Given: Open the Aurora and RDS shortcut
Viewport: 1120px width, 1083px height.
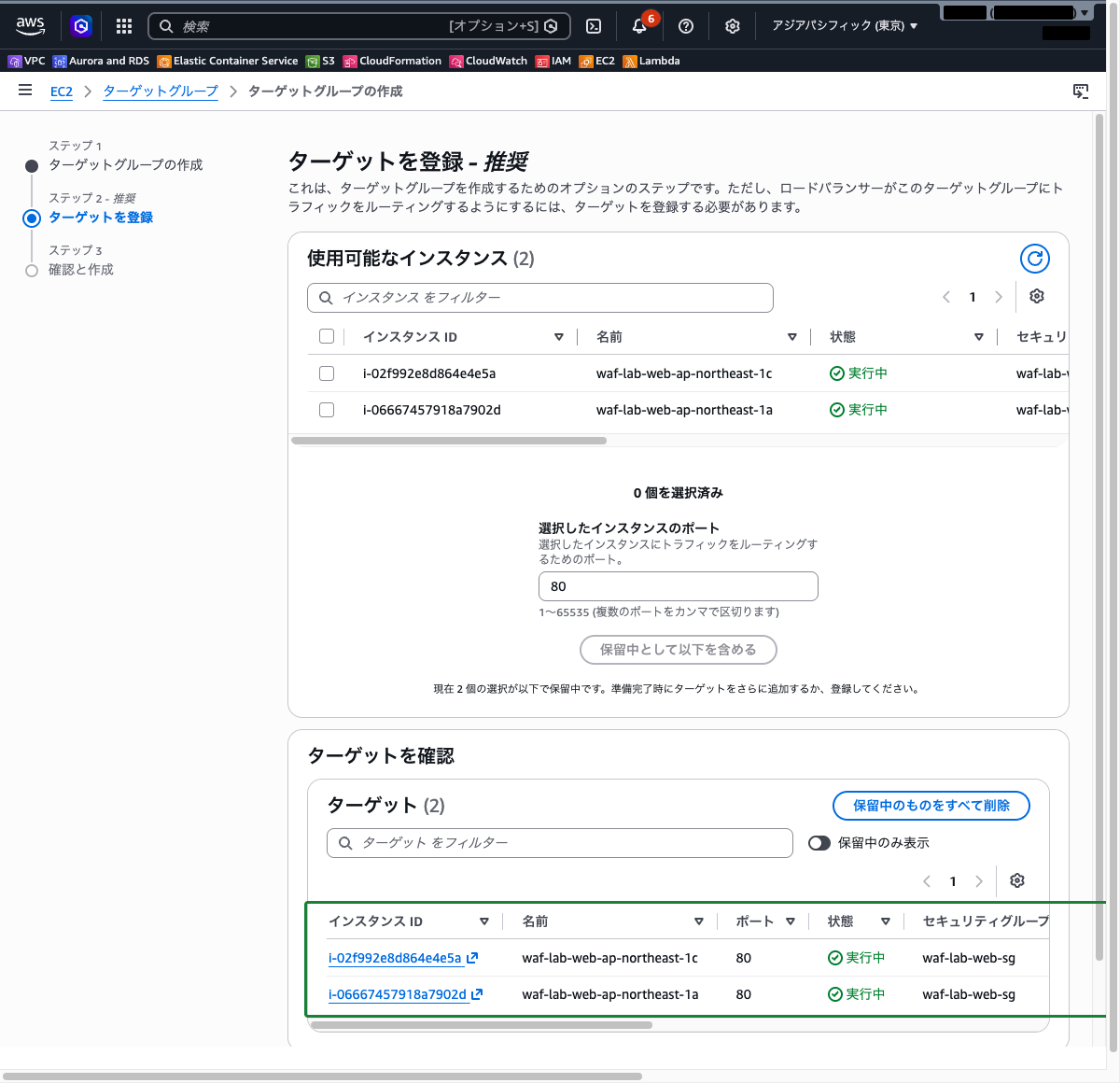Looking at the screenshot, I should coord(101,61).
